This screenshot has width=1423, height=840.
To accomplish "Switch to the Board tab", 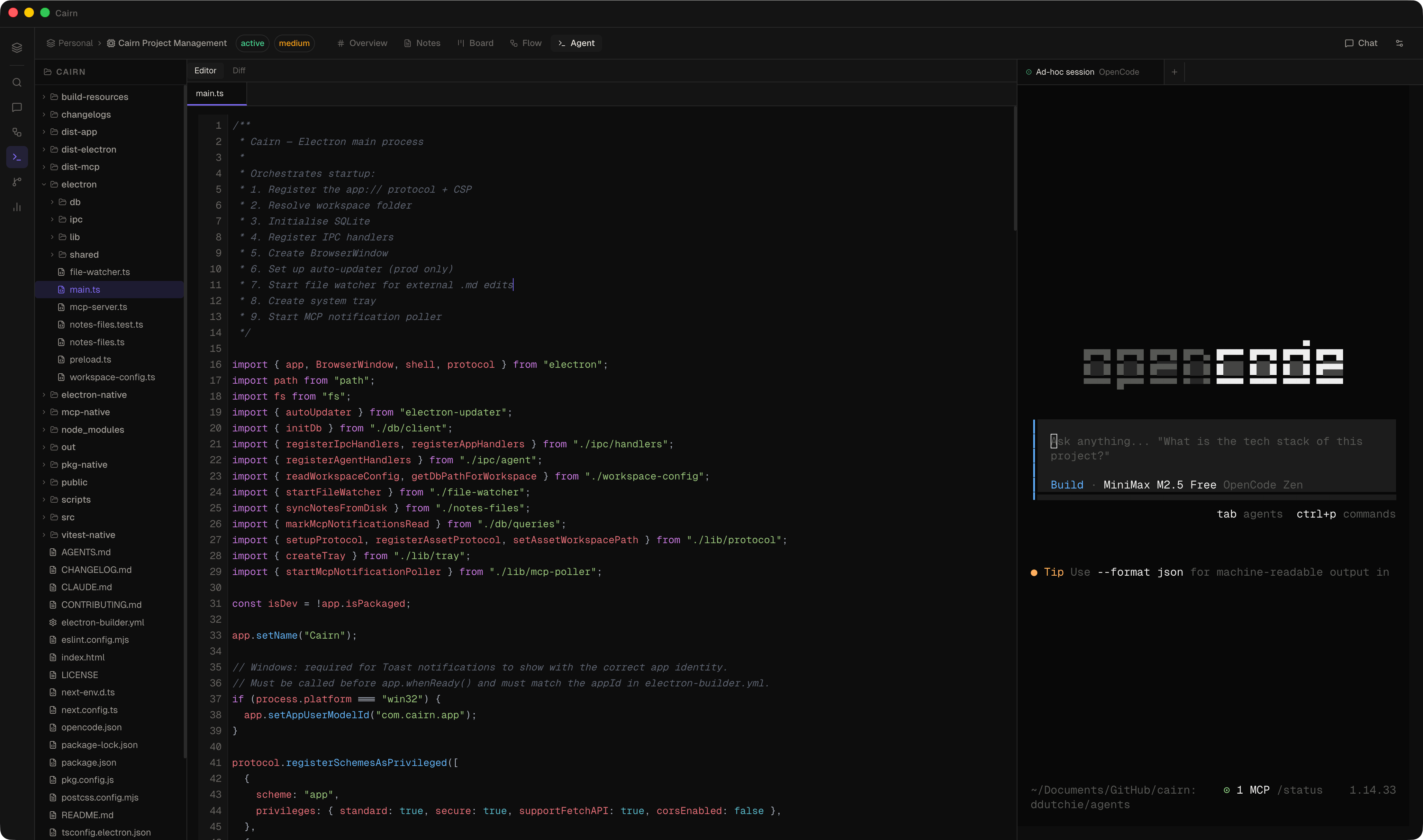I will tap(475, 43).
